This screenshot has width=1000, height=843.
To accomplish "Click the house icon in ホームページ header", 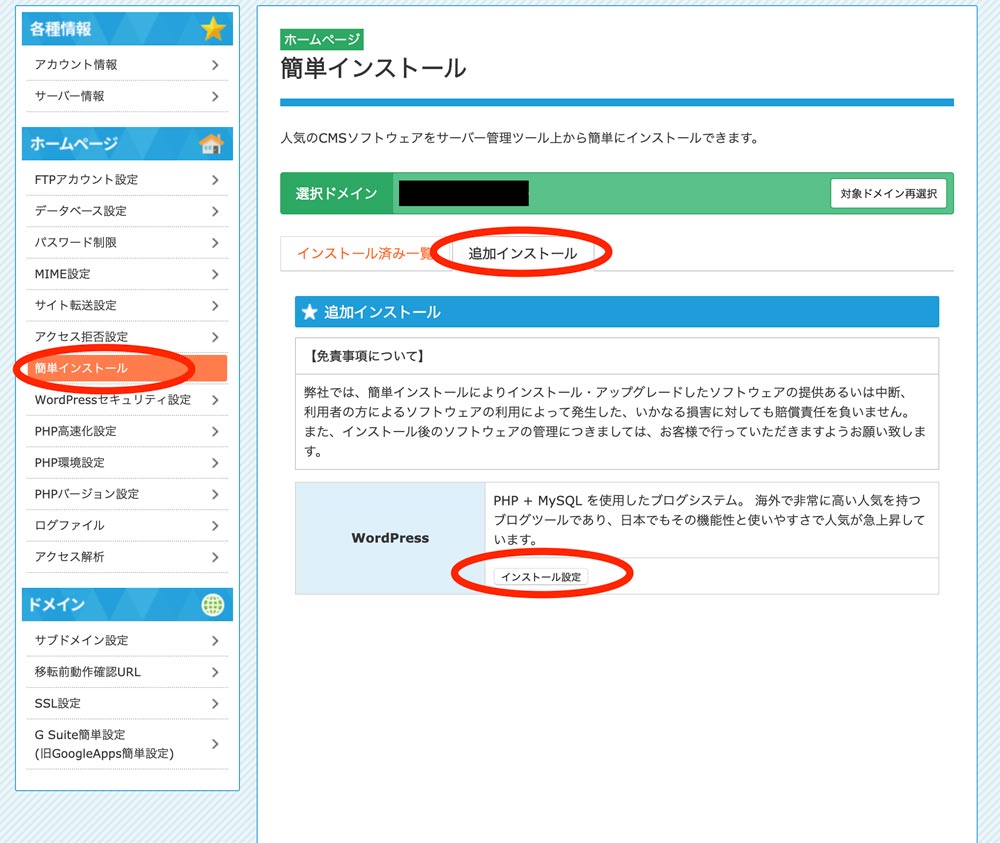I will point(211,144).
